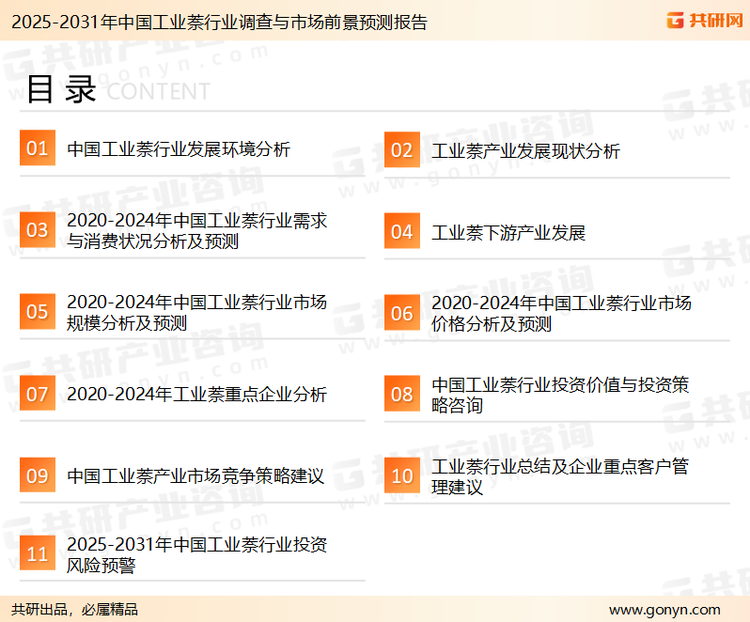Select the 04 number badge
This screenshot has height=622, width=750.
(401, 232)
